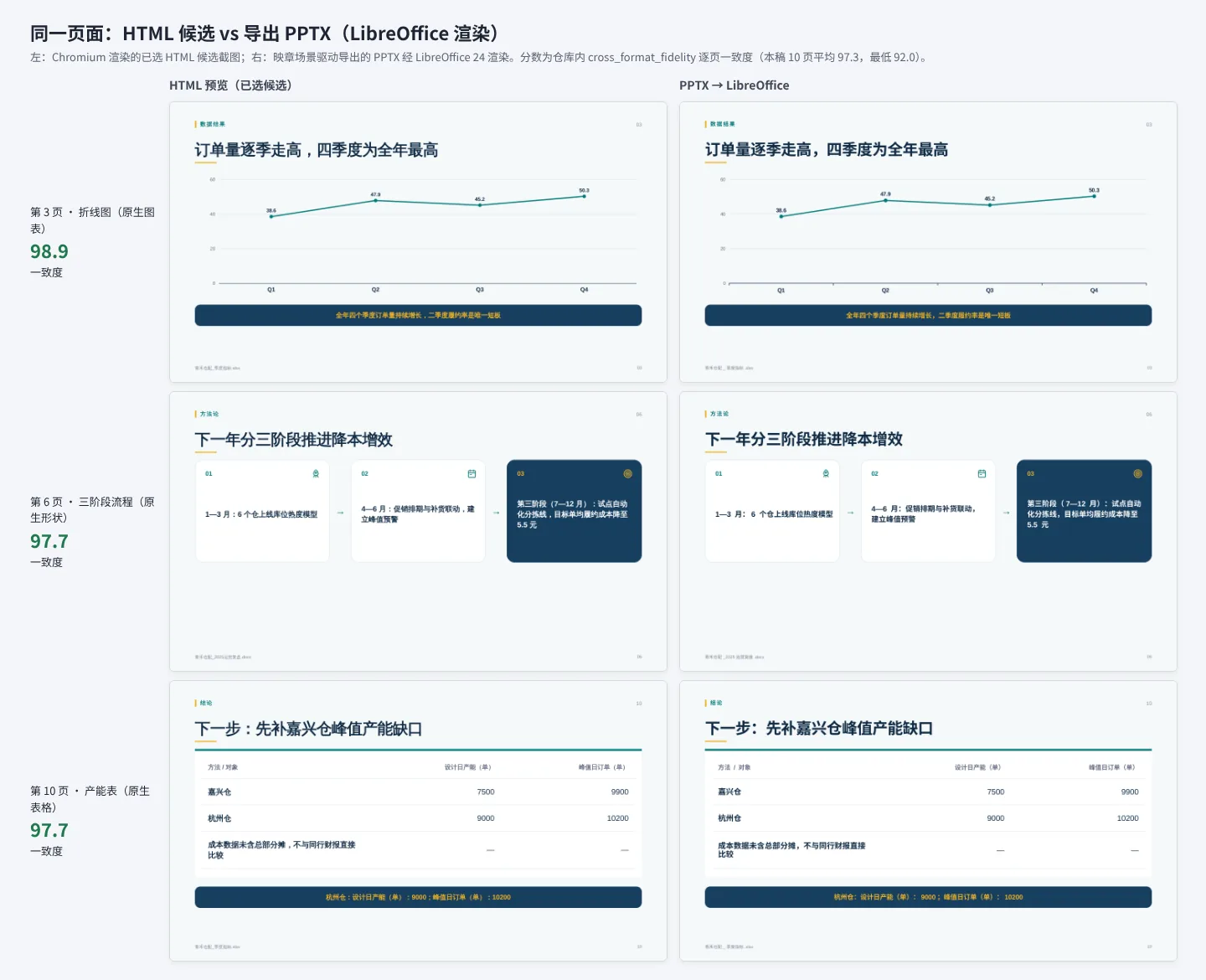Click the 38.6 data label in the LibreOffice chart
This screenshot has width=1206, height=980.
click(x=781, y=210)
